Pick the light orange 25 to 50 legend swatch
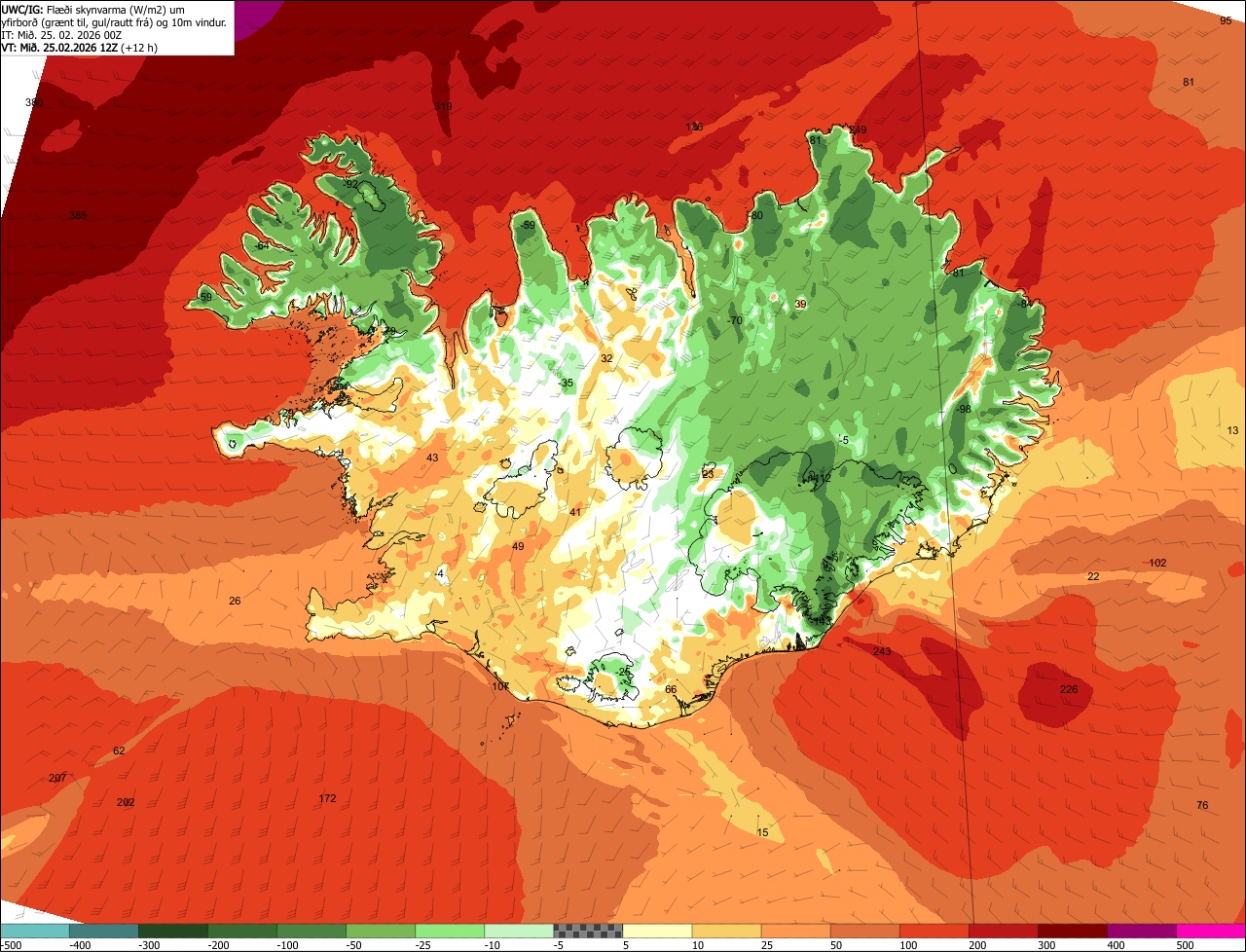 [x=795, y=931]
